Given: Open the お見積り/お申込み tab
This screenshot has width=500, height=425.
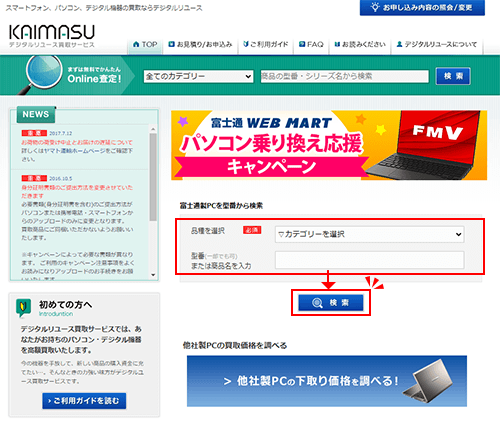Looking at the screenshot, I should pyautogui.click(x=200, y=44).
